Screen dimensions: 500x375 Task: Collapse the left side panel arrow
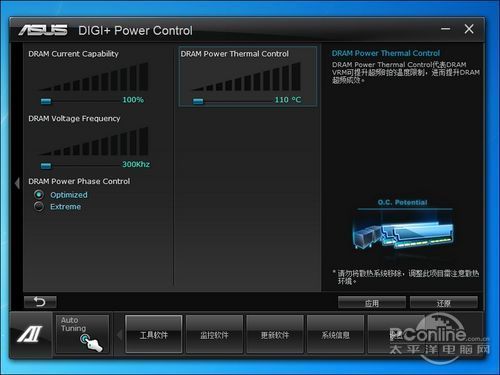(17, 183)
